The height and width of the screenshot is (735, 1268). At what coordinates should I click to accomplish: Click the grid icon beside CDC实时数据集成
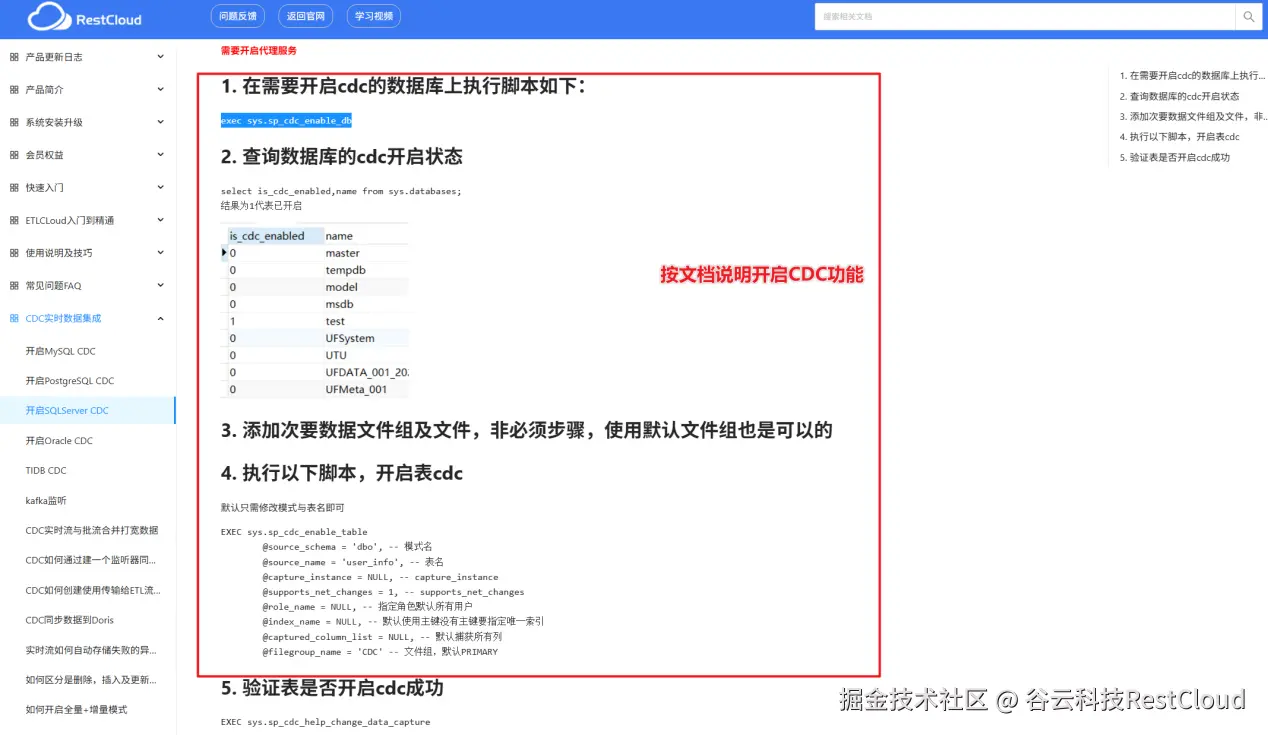(14, 318)
